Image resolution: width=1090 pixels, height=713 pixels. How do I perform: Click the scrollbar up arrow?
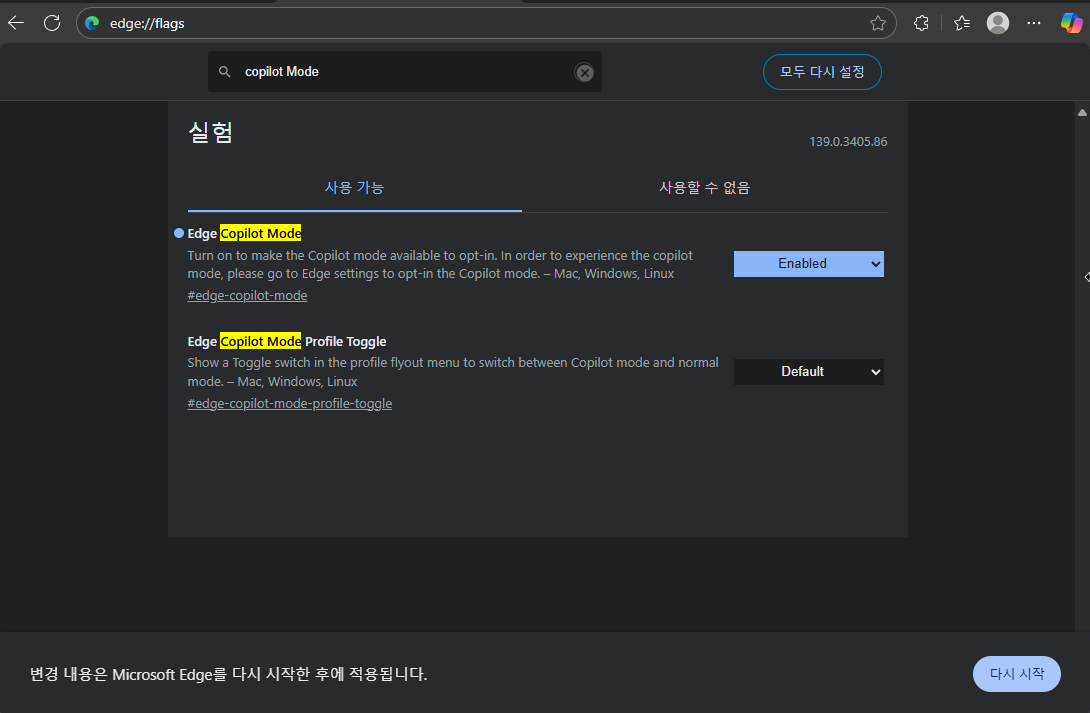click(x=1082, y=113)
